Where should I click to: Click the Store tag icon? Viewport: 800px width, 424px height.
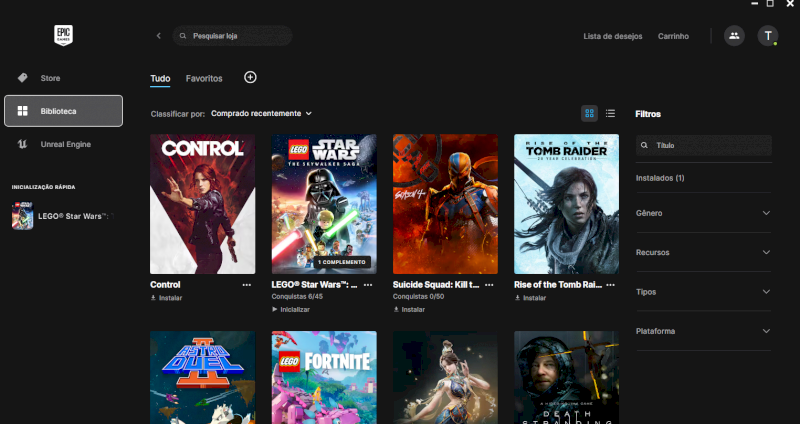tap(22, 78)
